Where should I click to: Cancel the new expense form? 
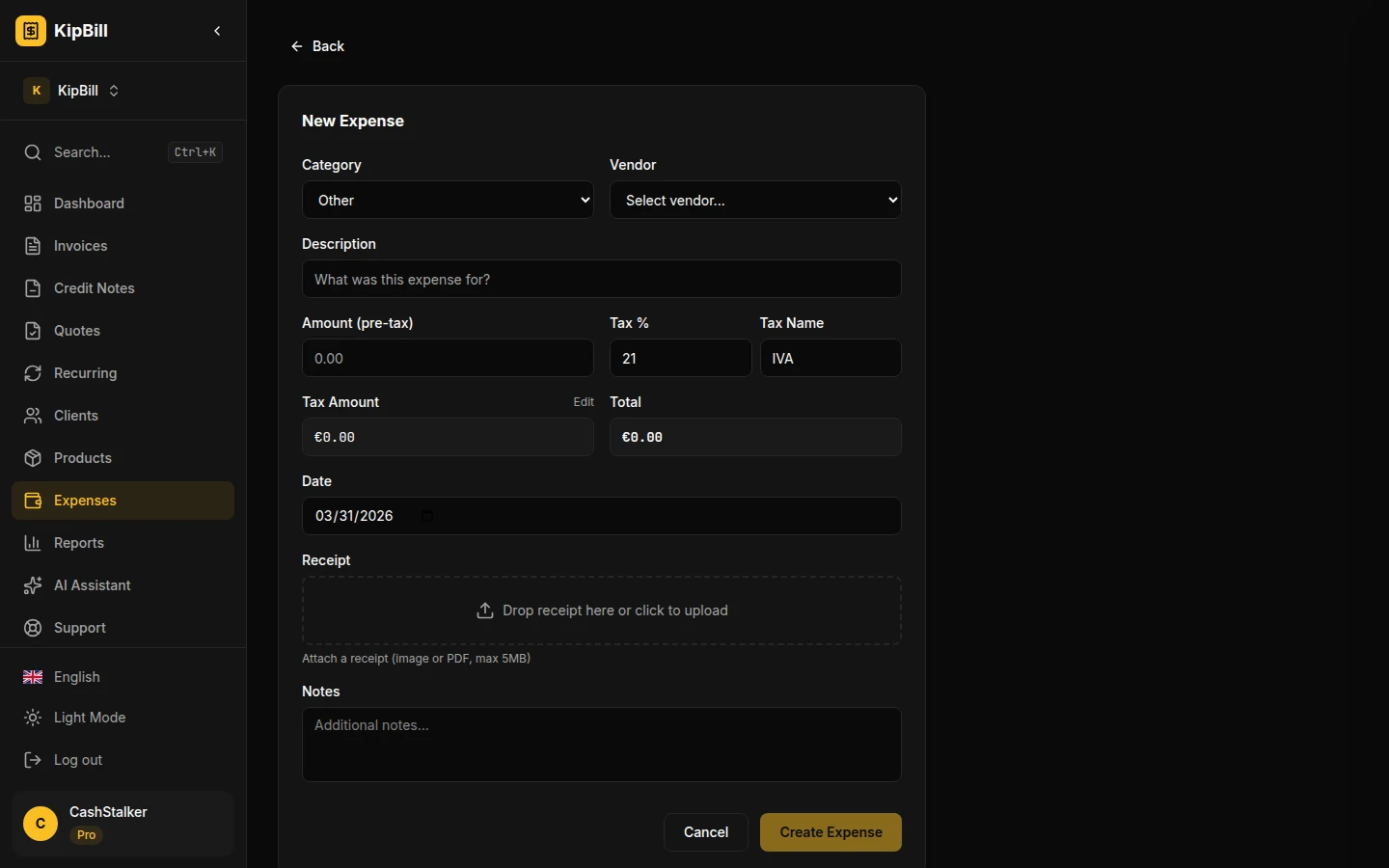tap(705, 832)
